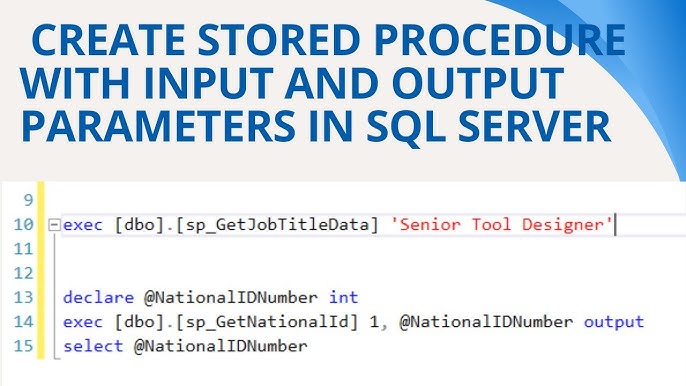The height and width of the screenshot is (386, 686).
Task: Click the 'CREATE STORED PROCEDURE' title text
Action: click(x=328, y=39)
